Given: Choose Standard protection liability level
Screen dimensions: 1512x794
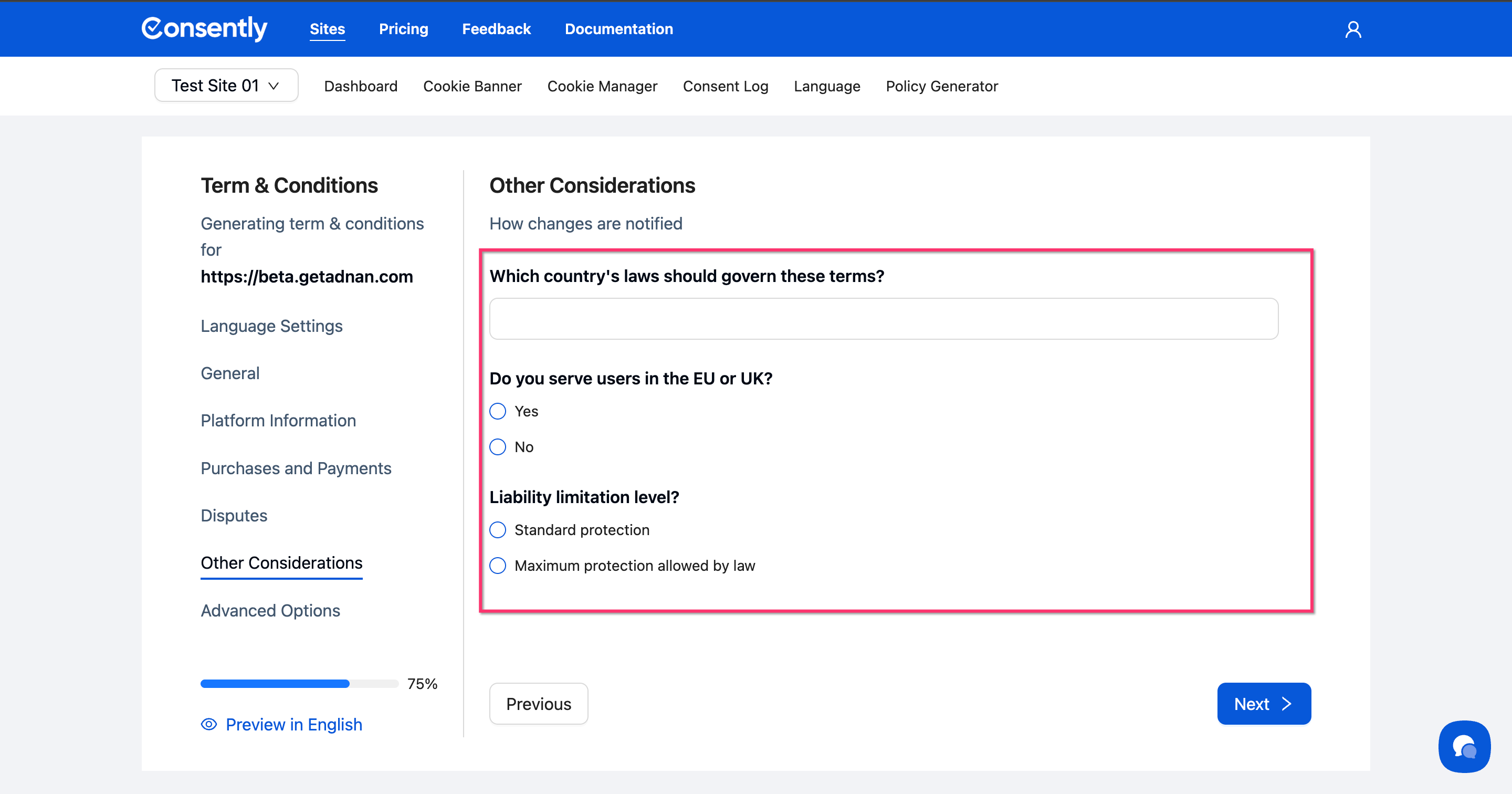Looking at the screenshot, I should [498, 530].
